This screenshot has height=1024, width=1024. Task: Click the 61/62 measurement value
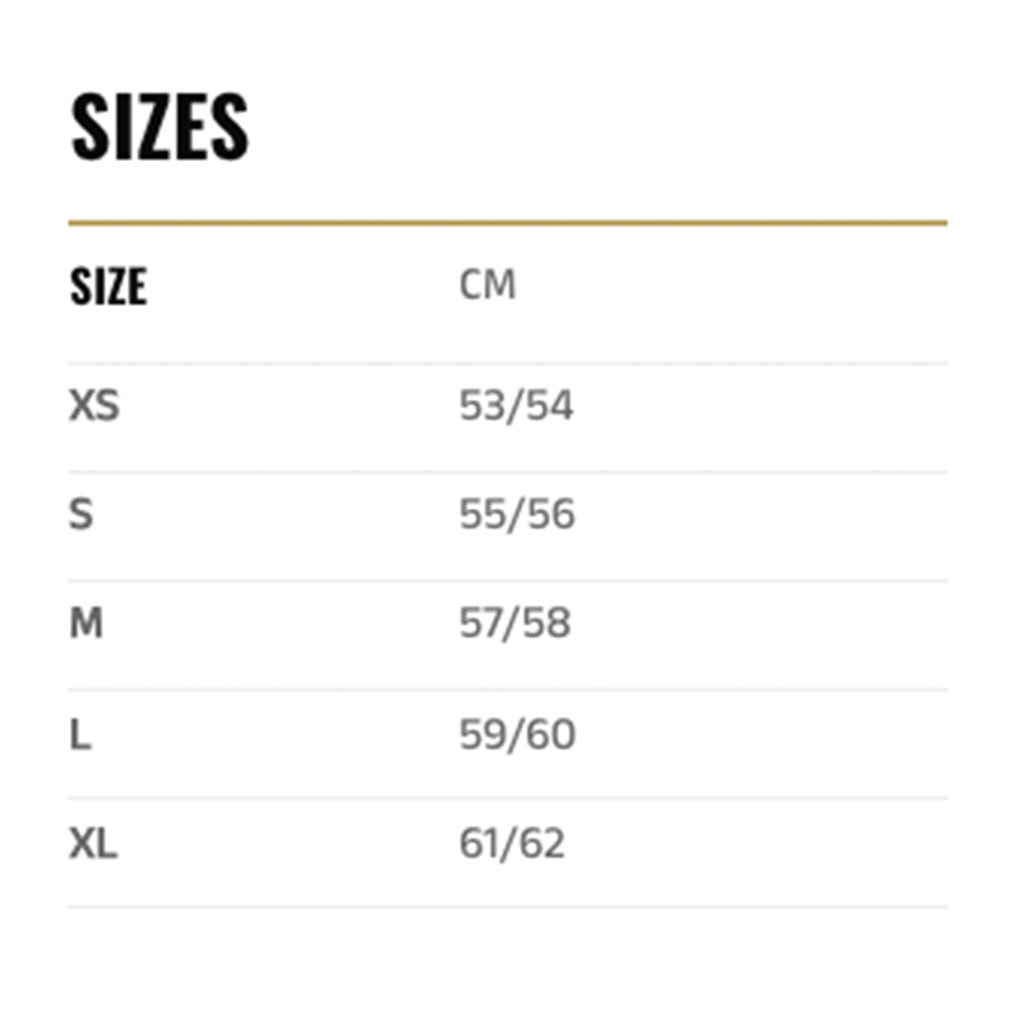click(x=512, y=844)
